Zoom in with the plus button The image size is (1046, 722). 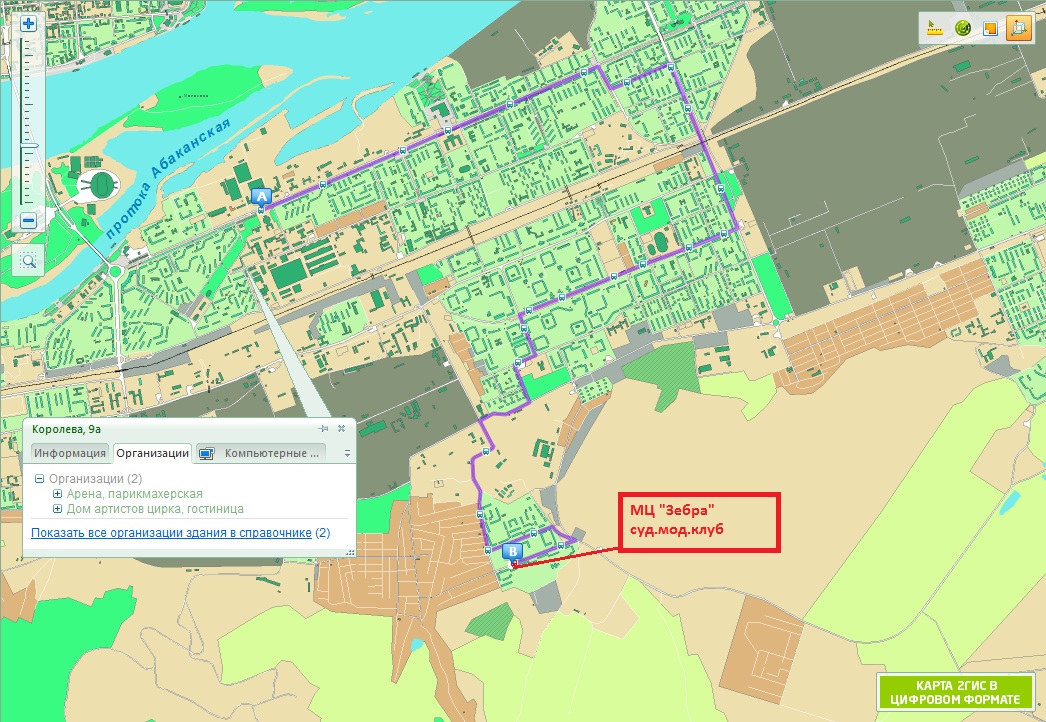[28, 24]
